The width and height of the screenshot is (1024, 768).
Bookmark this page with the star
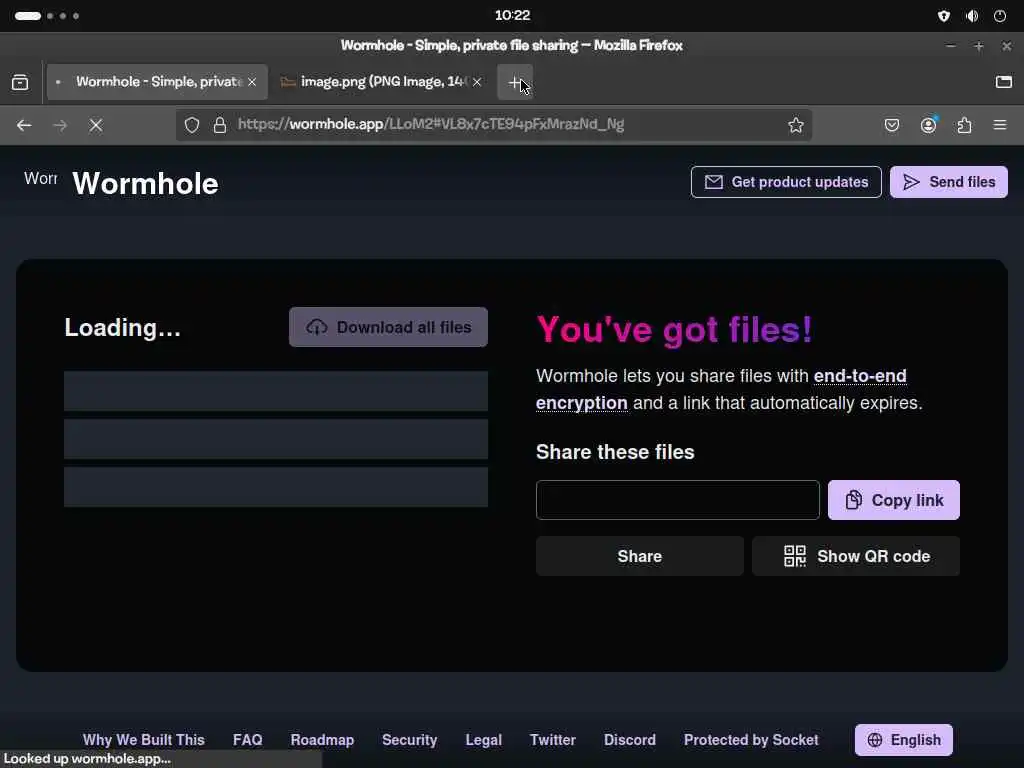coord(795,125)
